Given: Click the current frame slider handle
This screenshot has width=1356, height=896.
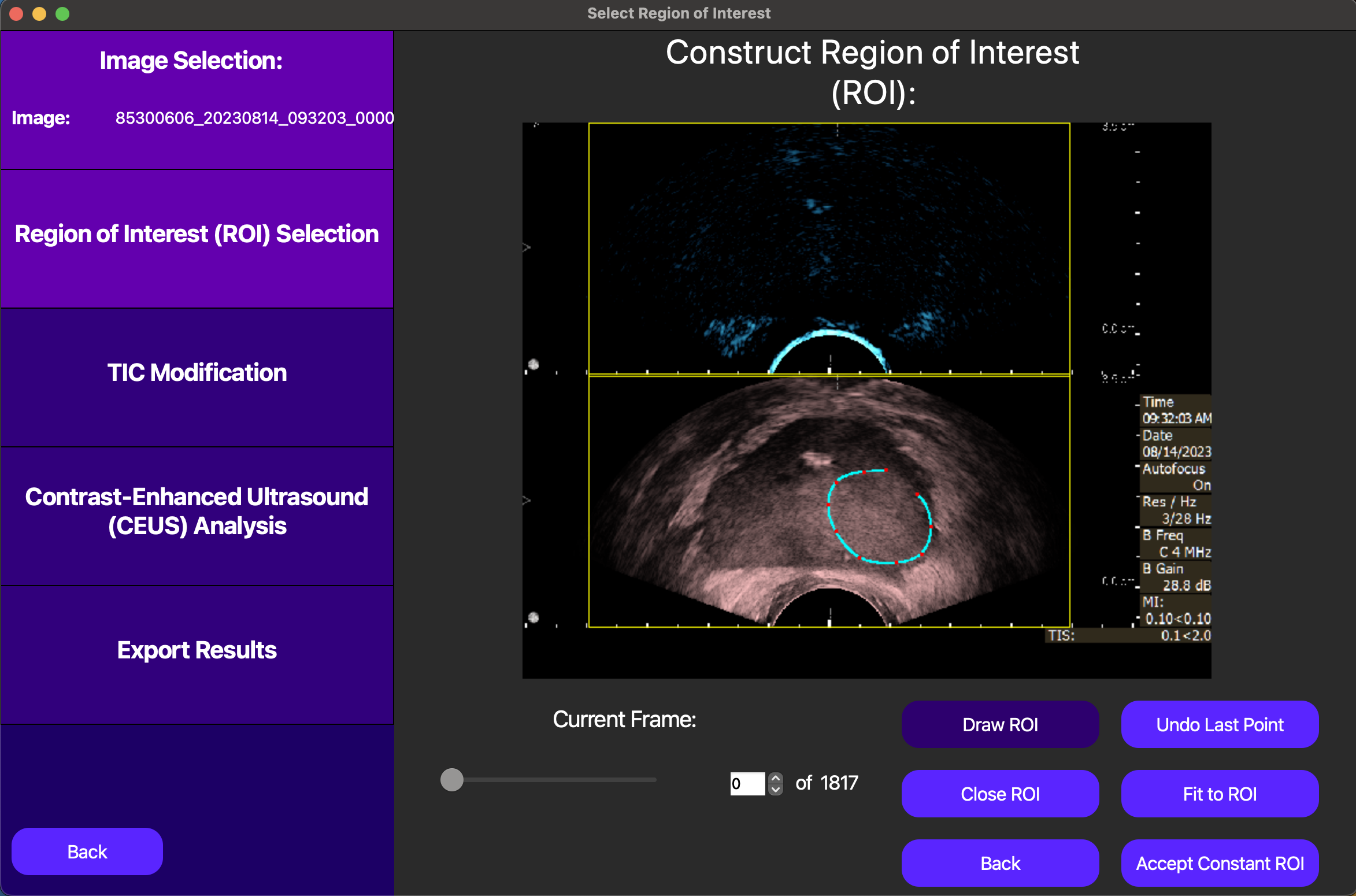Looking at the screenshot, I should (452, 780).
